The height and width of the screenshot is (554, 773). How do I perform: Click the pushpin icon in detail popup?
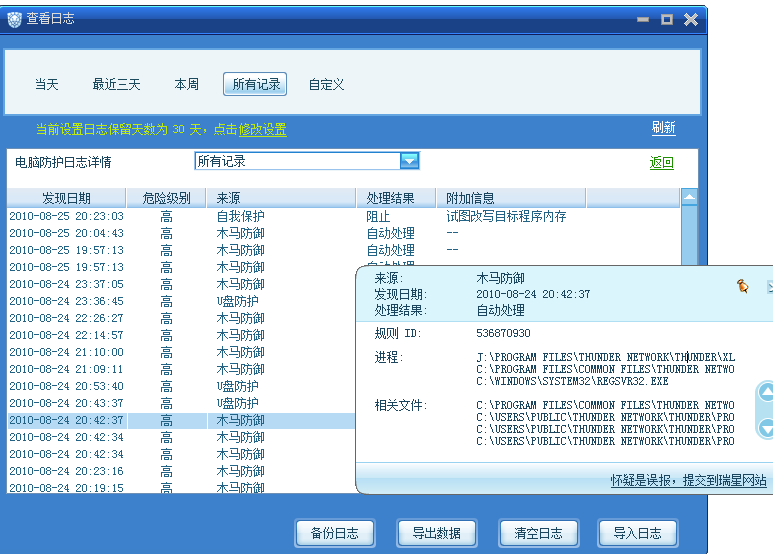pos(742,286)
